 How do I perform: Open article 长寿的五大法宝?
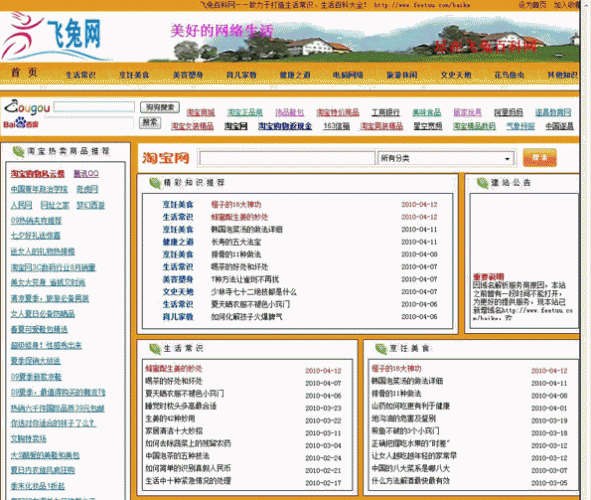236,242
